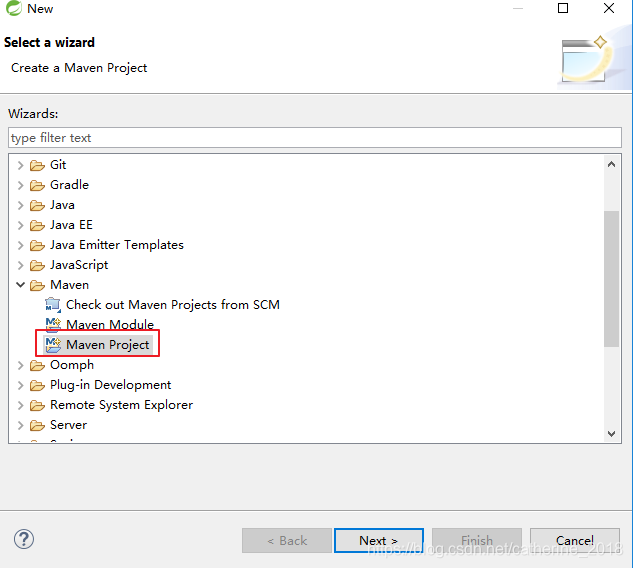Expand the Java category
Viewport: 633px width, 568px height.
(21, 205)
